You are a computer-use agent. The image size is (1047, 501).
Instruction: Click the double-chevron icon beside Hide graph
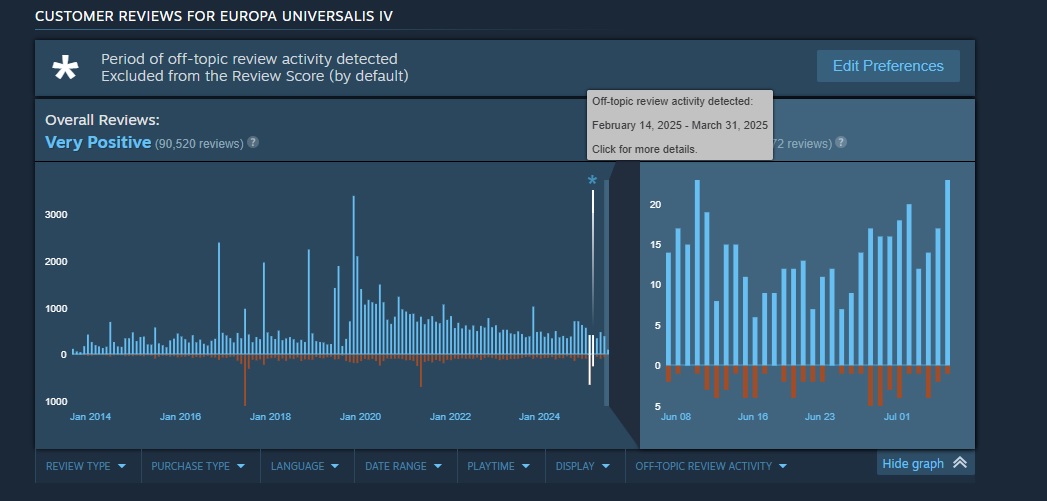[960, 462]
